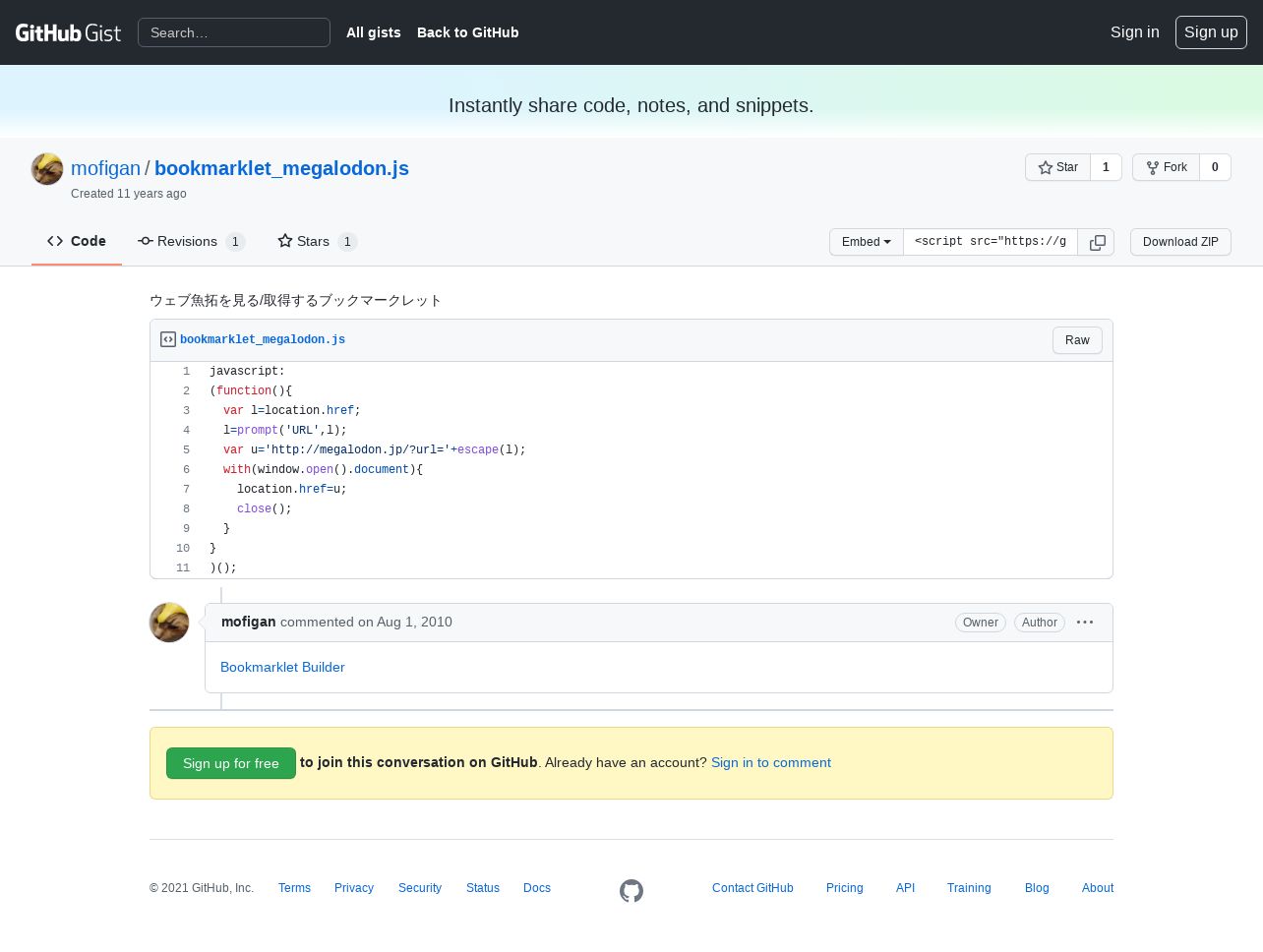Image resolution: width=1263 pixels, height=952 pixels.
Task: Click mofigan's avatar beside the gist title
Action: coord(47,169)
